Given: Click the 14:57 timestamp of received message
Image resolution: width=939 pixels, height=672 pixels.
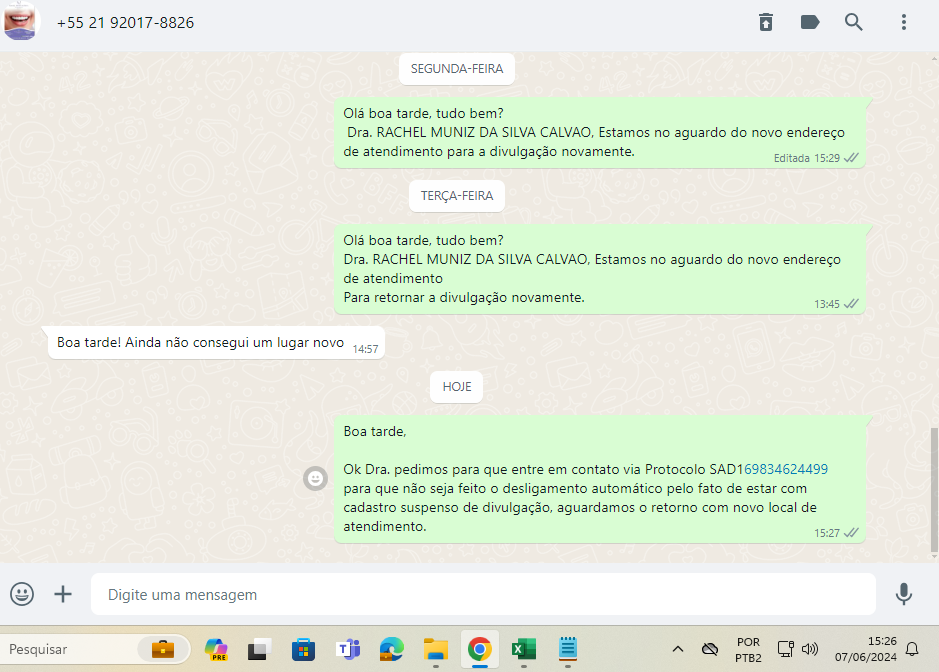Looking at the screenshot, I should pyautogui.click(x=365, y=349).
